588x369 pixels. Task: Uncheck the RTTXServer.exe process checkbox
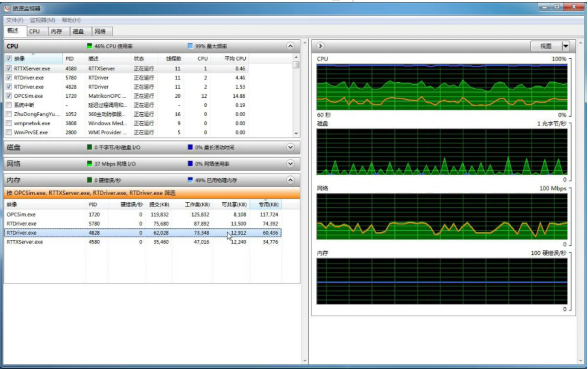[x=9, y=69]
